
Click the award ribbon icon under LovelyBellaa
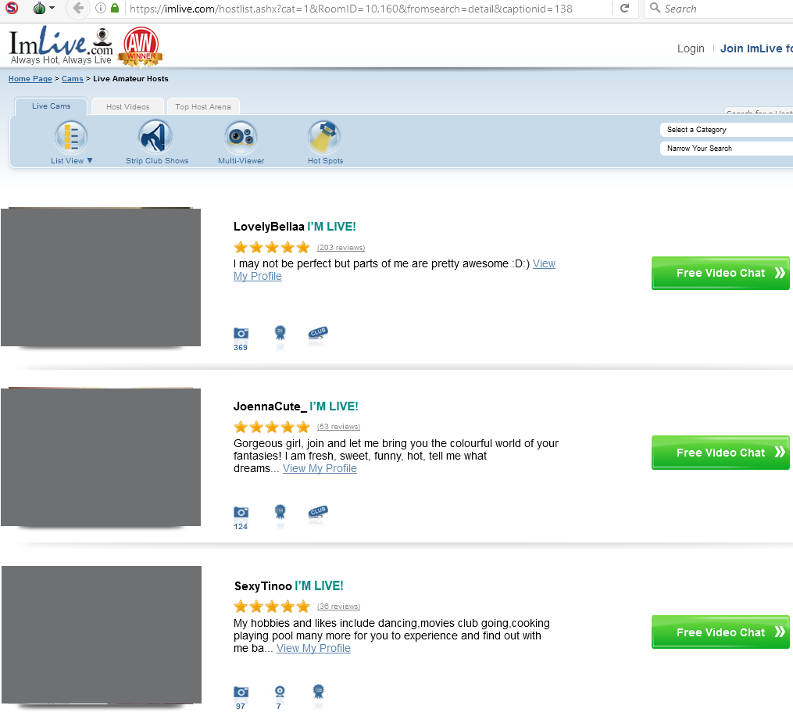280,333
